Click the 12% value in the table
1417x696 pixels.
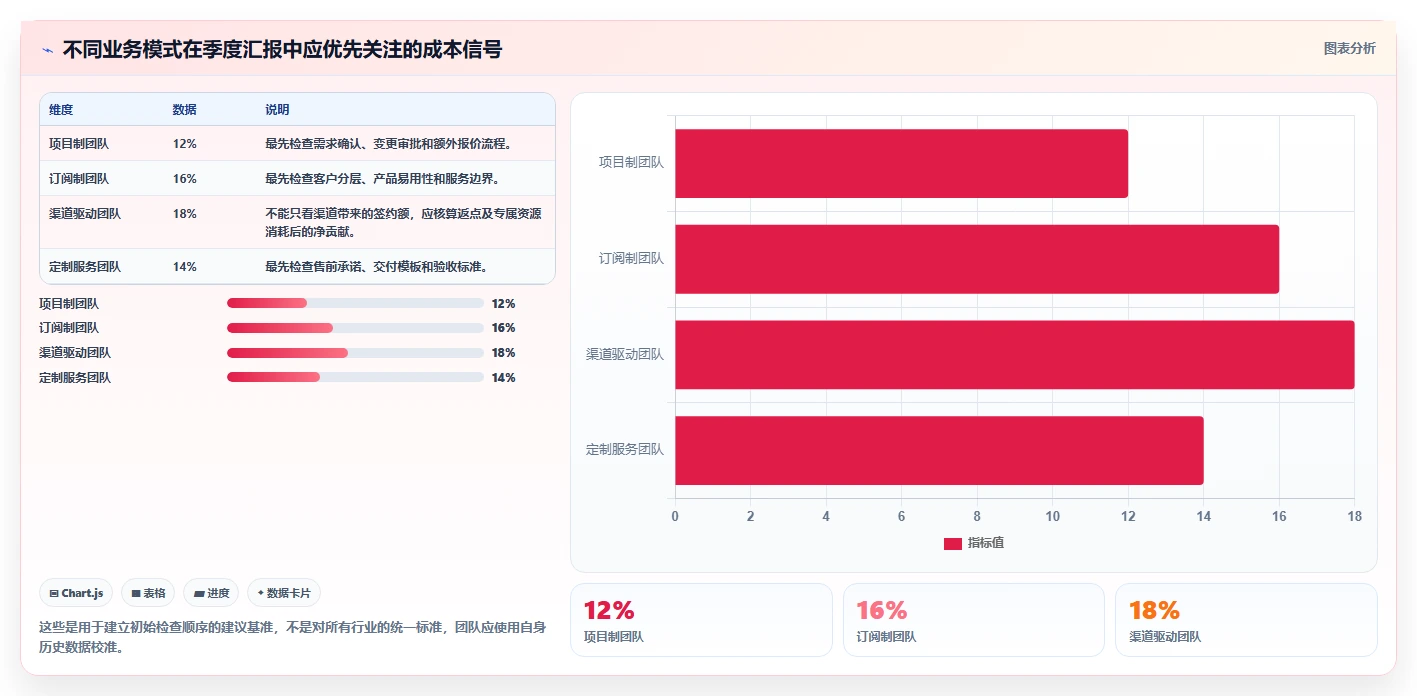(185, 143)
